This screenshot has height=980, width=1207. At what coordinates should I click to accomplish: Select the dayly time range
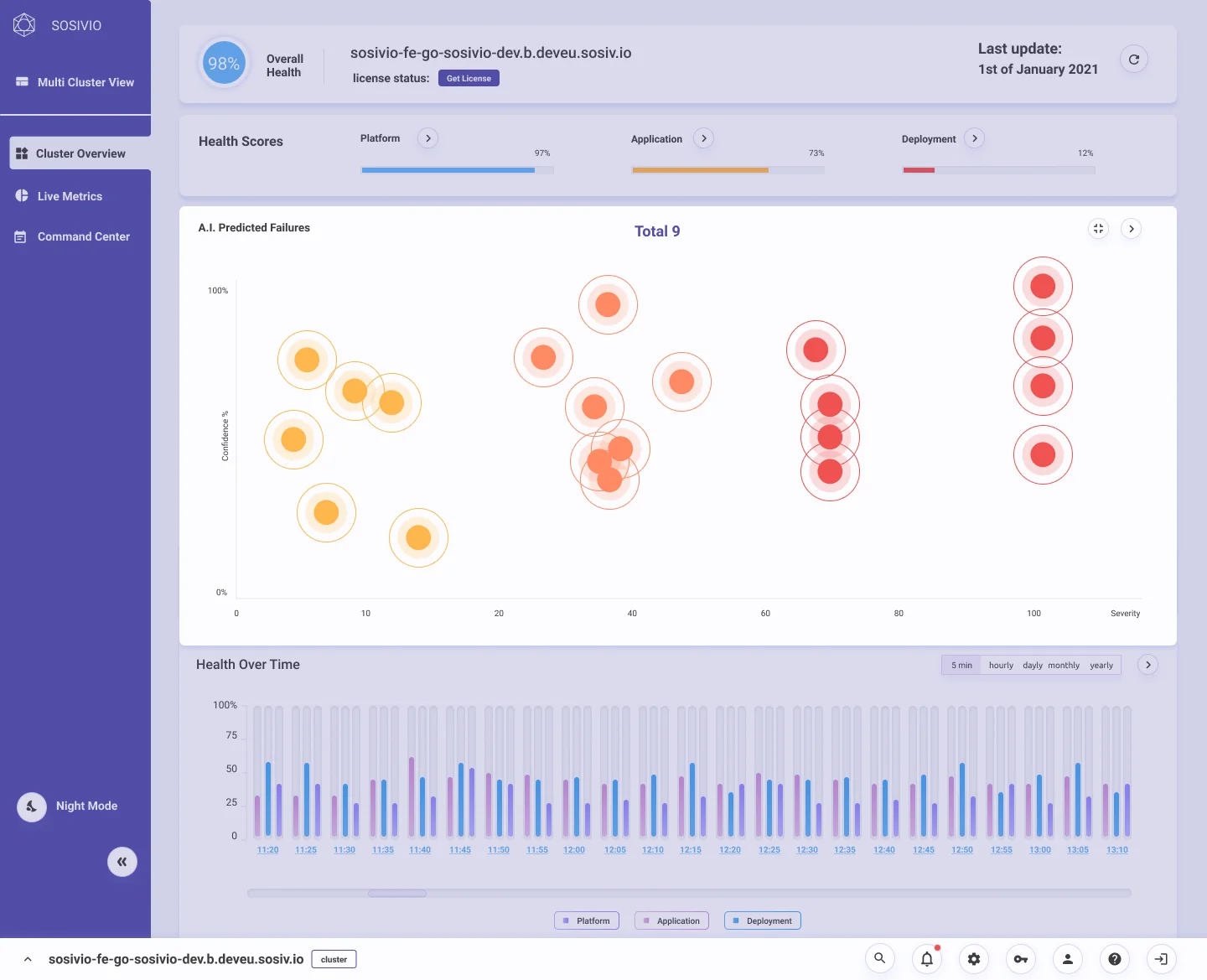1033,666
